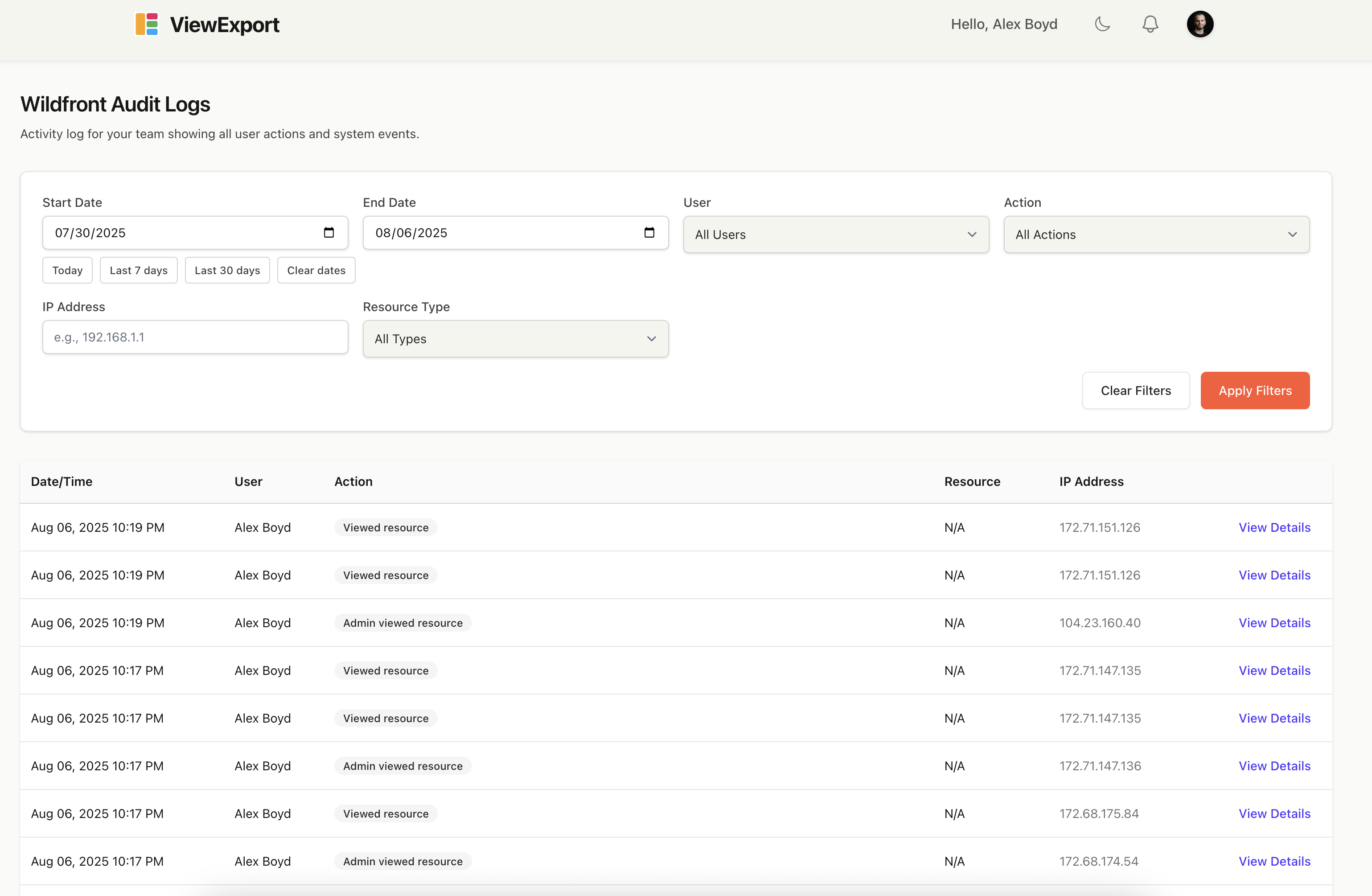Open the All Actions dropdown
This screenshot has width=1372, height=896.
coord(1156,234)
